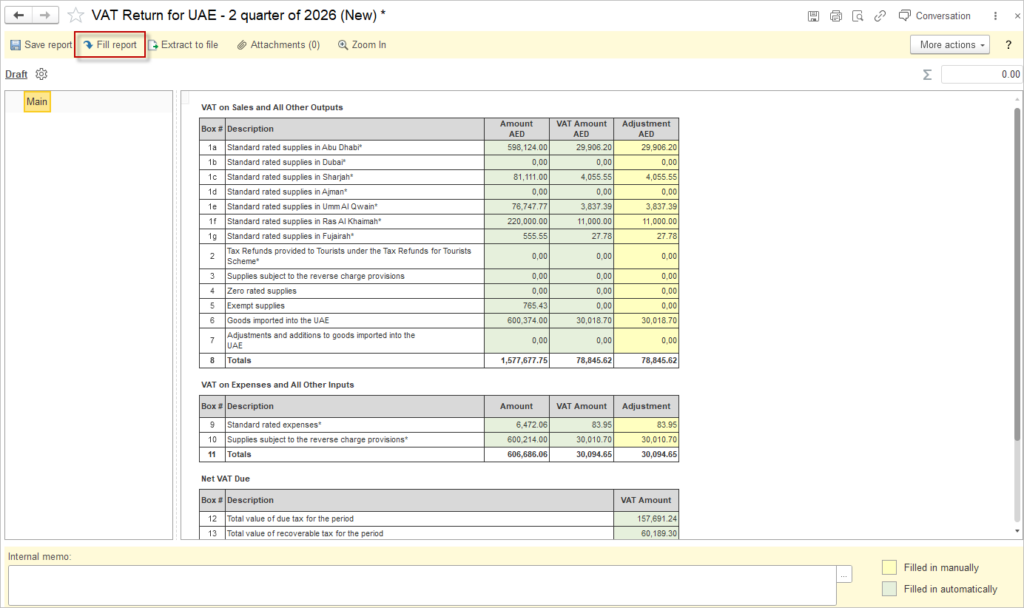Viewport: 1024px width, 608px height.
Task: Open settings gear next to Draft
Action: point(41,74)
